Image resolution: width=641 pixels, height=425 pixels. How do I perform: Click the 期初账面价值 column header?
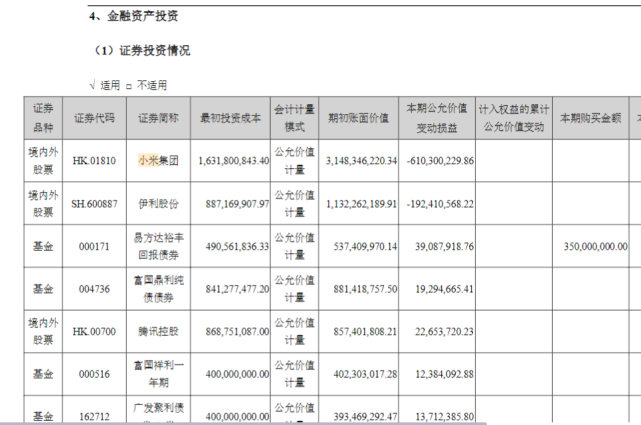click(x=359, y=118)
